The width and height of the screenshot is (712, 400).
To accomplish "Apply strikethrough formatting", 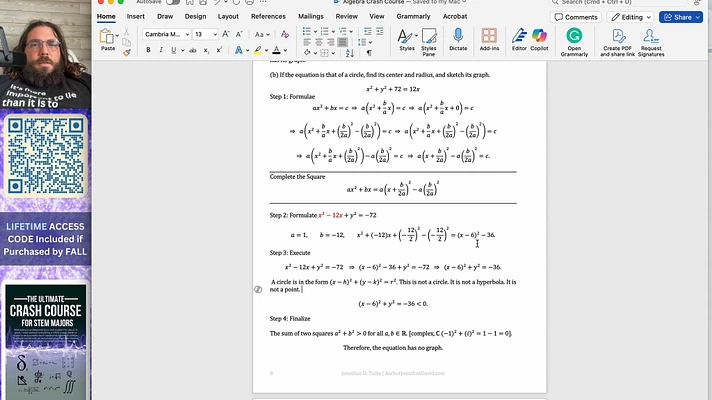I will 193,50.
